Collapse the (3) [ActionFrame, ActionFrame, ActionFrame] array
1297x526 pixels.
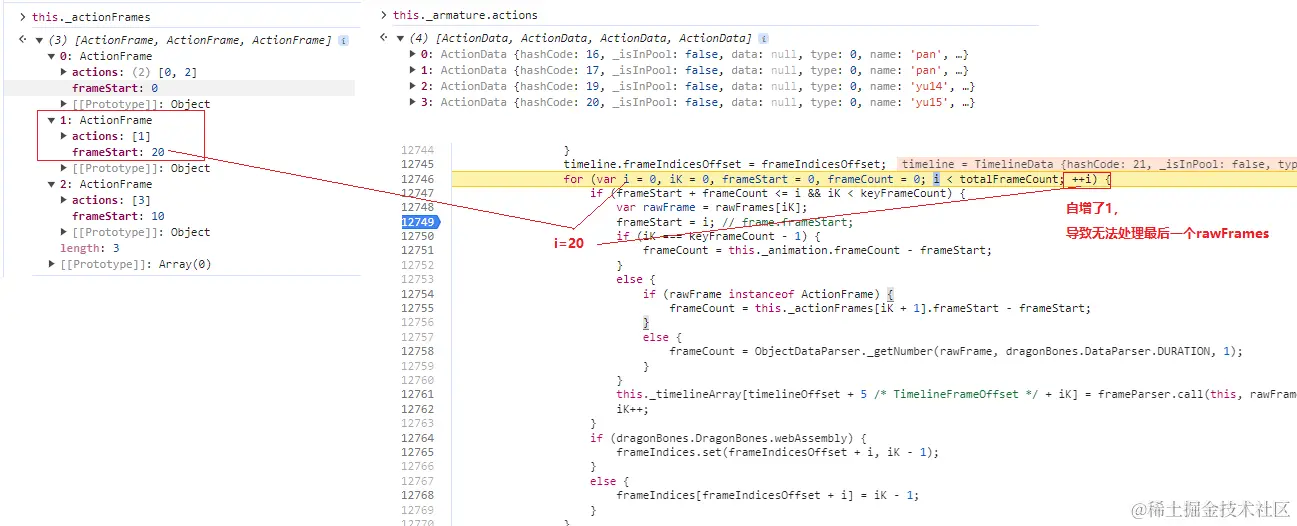click(39, 40)
